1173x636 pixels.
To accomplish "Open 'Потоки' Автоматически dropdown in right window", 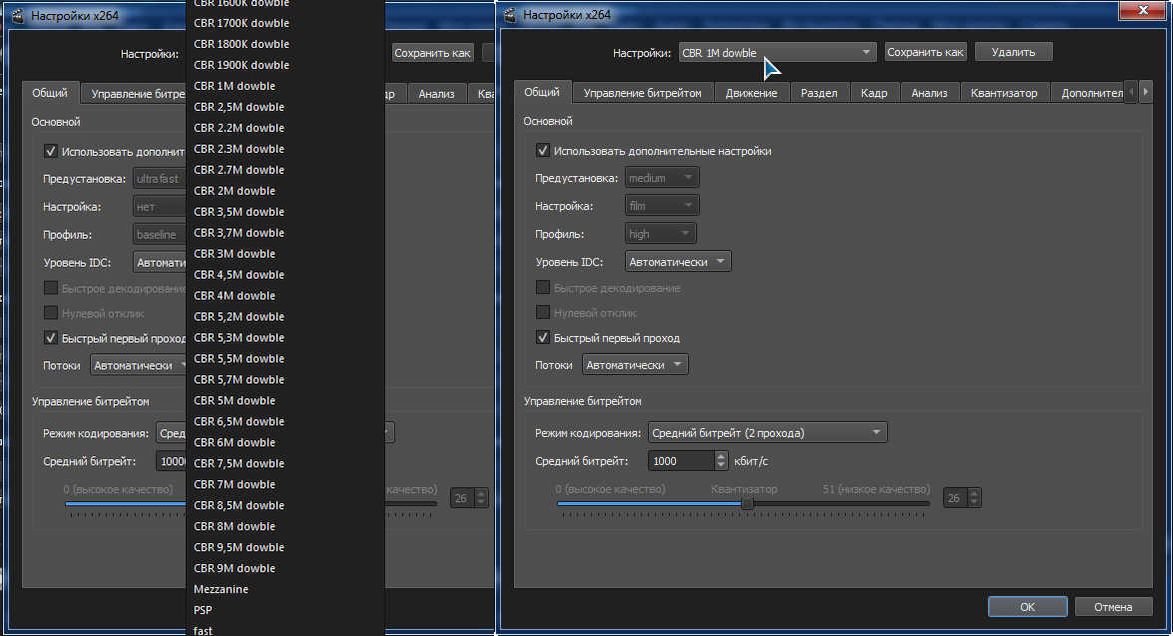I will [x=634, y=365].
